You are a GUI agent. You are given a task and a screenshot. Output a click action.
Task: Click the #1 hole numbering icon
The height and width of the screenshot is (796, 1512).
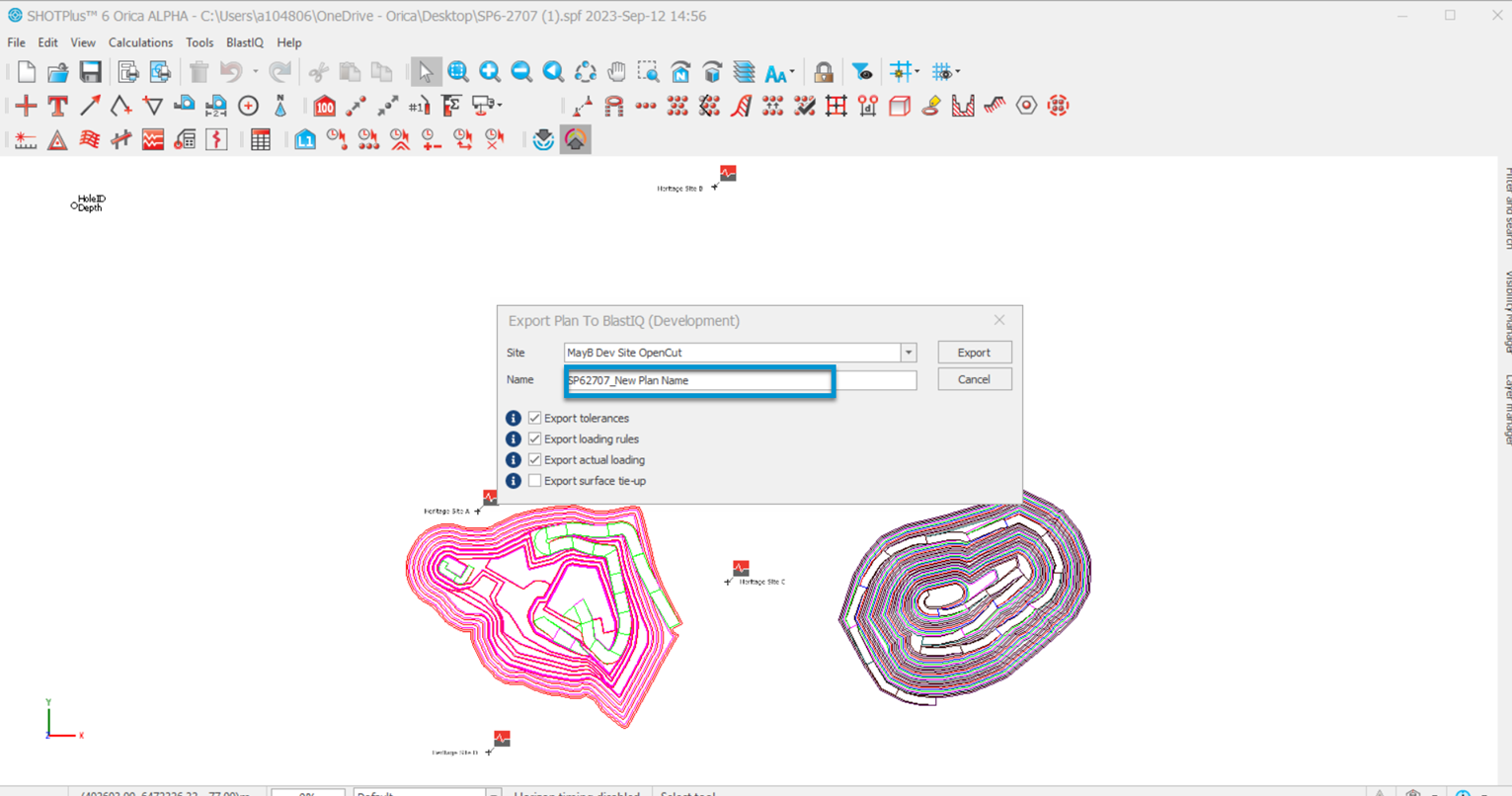[419, 106]
